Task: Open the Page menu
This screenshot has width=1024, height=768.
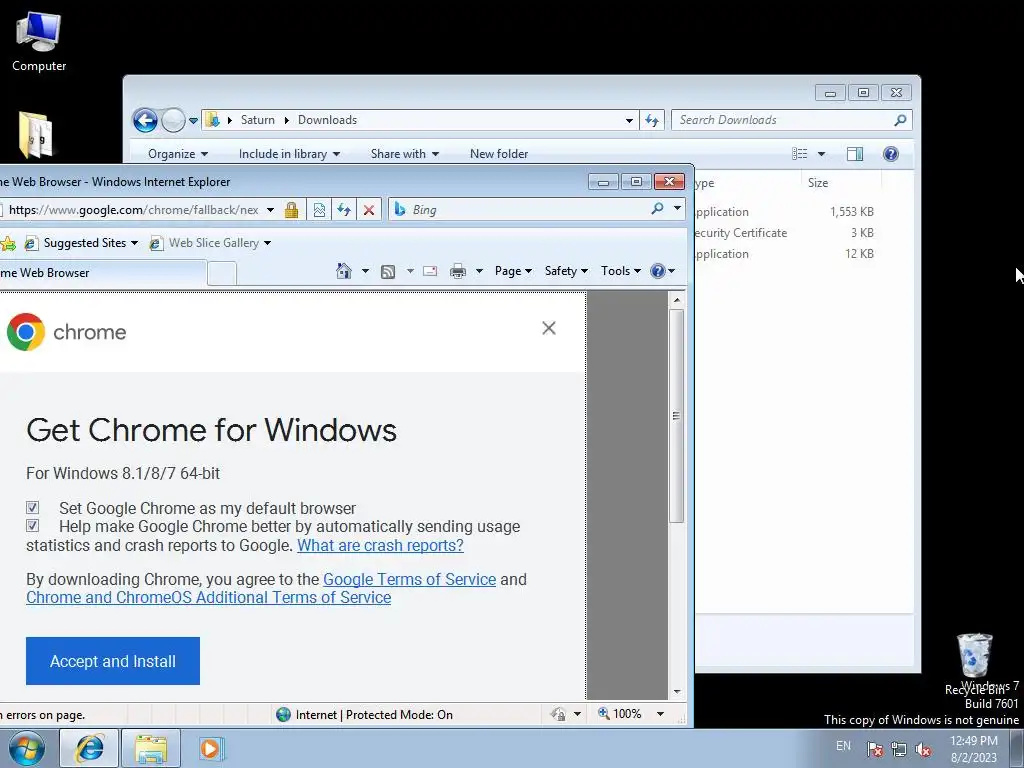Action: (513, 271)
